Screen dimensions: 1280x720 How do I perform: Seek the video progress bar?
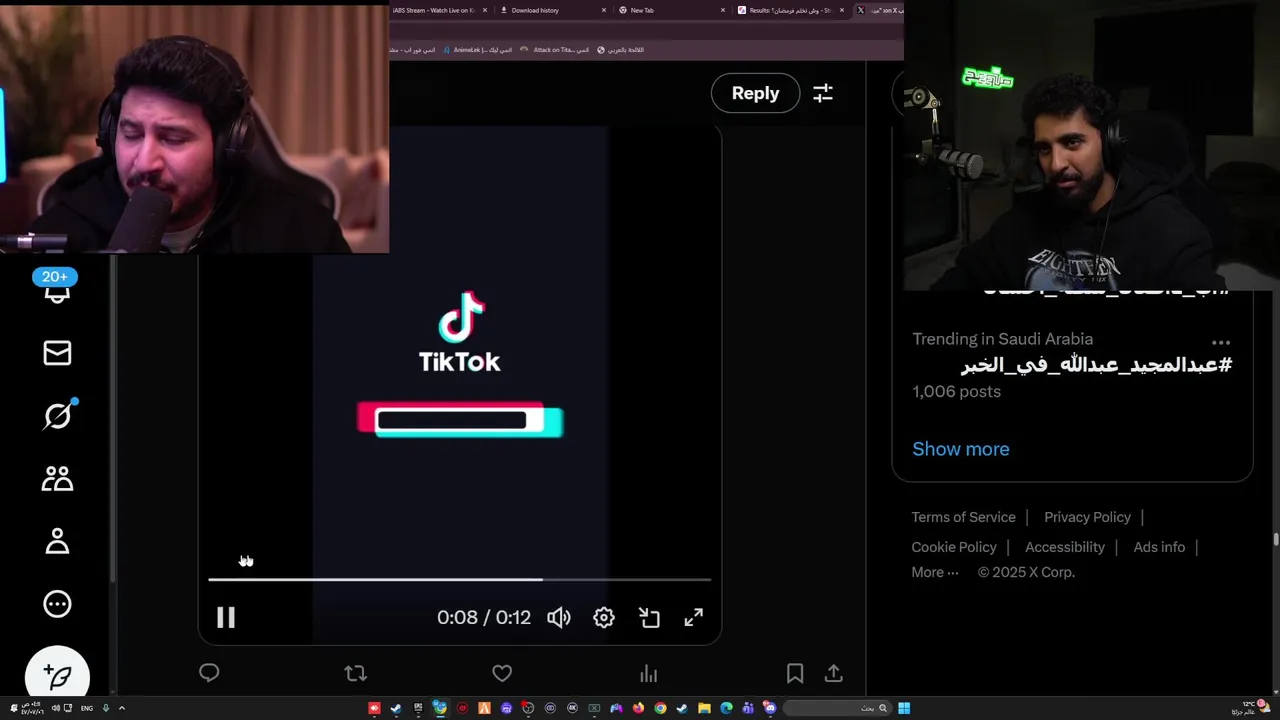click(x=459, y=579)
